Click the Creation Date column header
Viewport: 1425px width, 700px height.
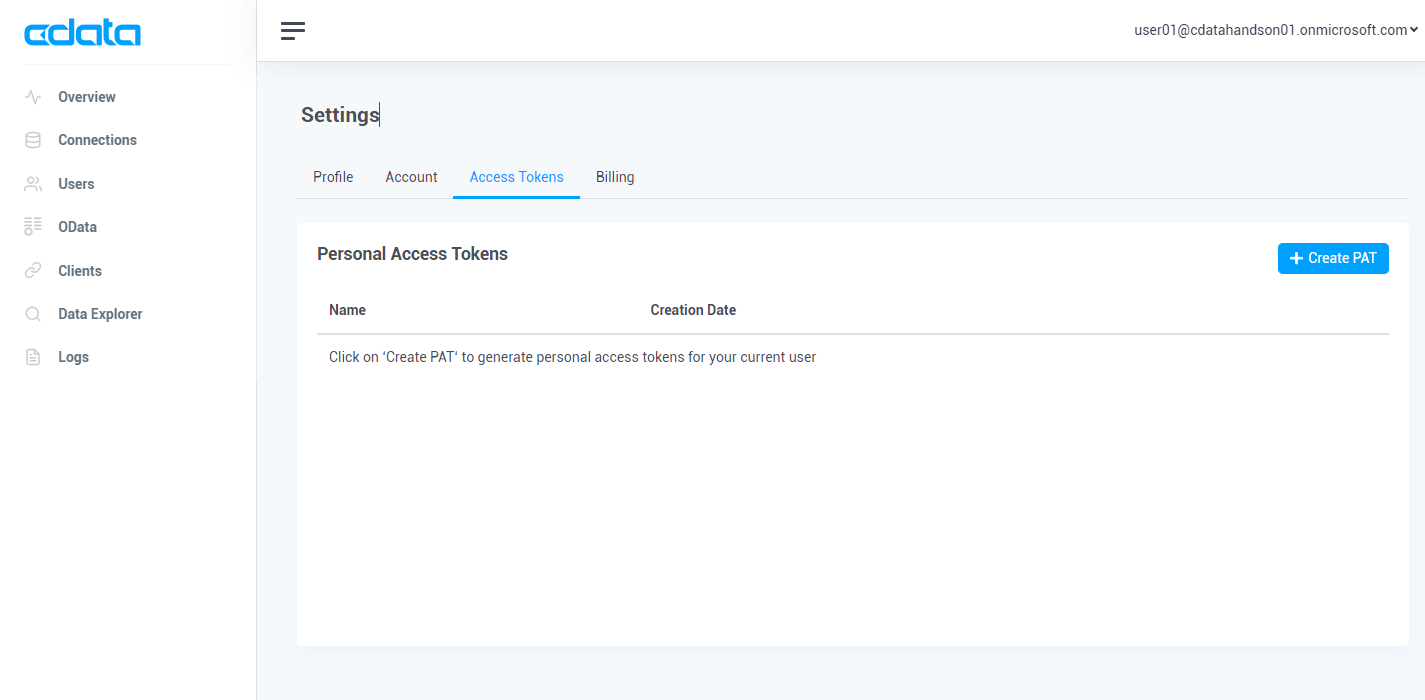[x=693, y=310]
